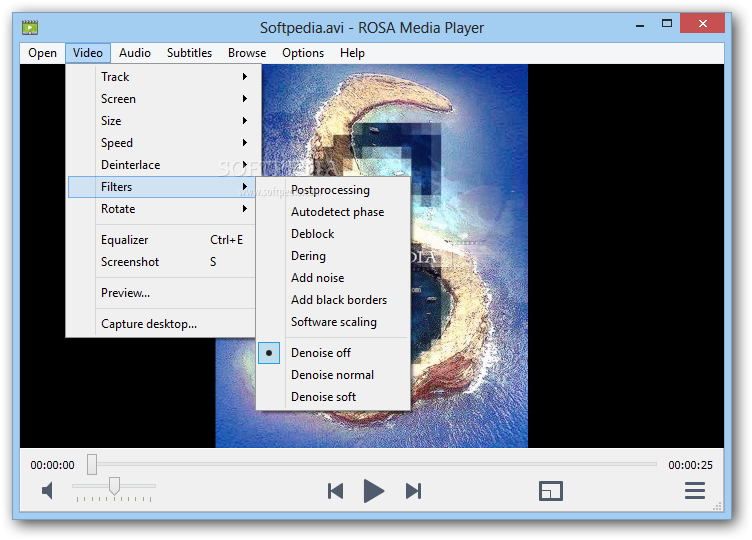Viewport: 752px width, 540px height.
Task: Choose Denoise soft filter
Action: pos(334,397)
